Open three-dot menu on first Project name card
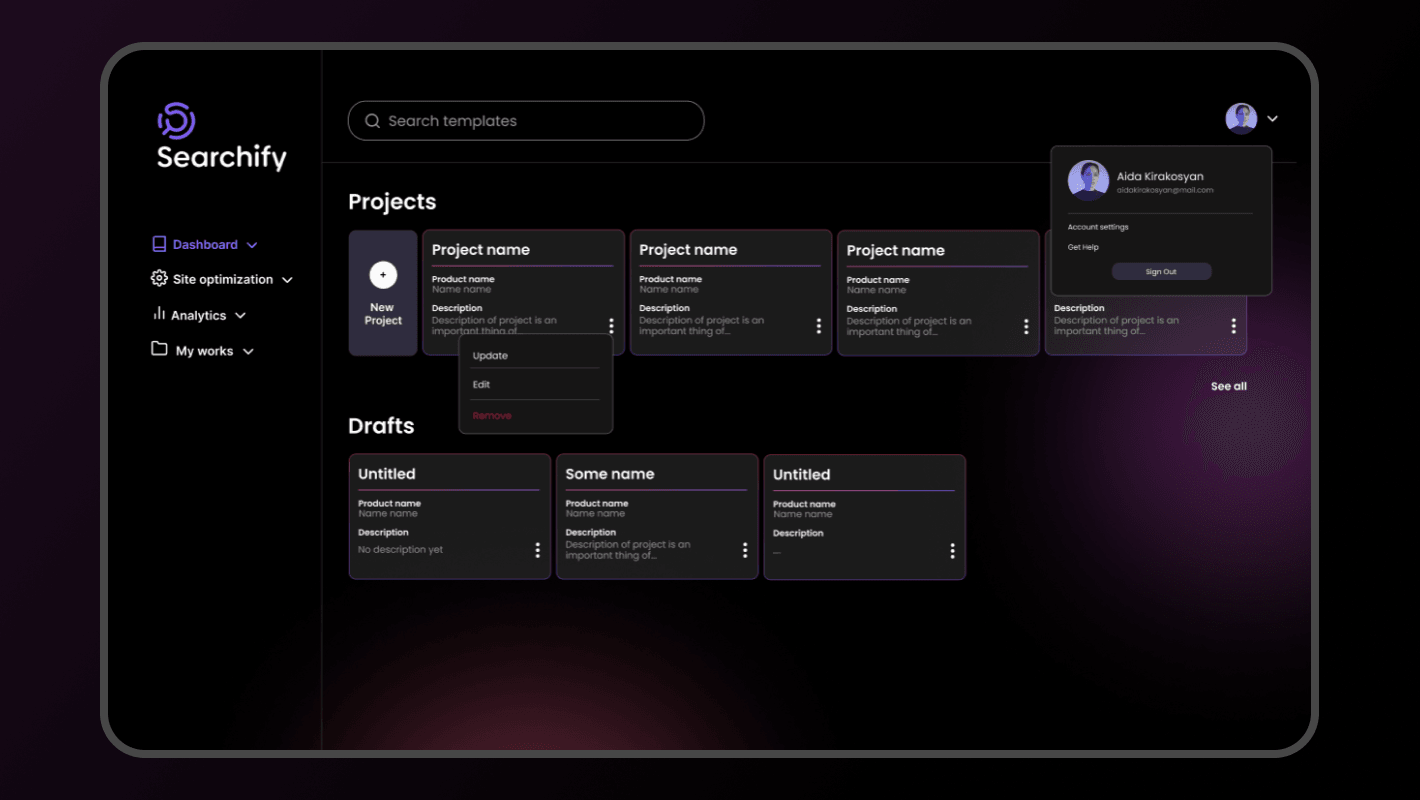1420x800 pixels. coord(611,326)
